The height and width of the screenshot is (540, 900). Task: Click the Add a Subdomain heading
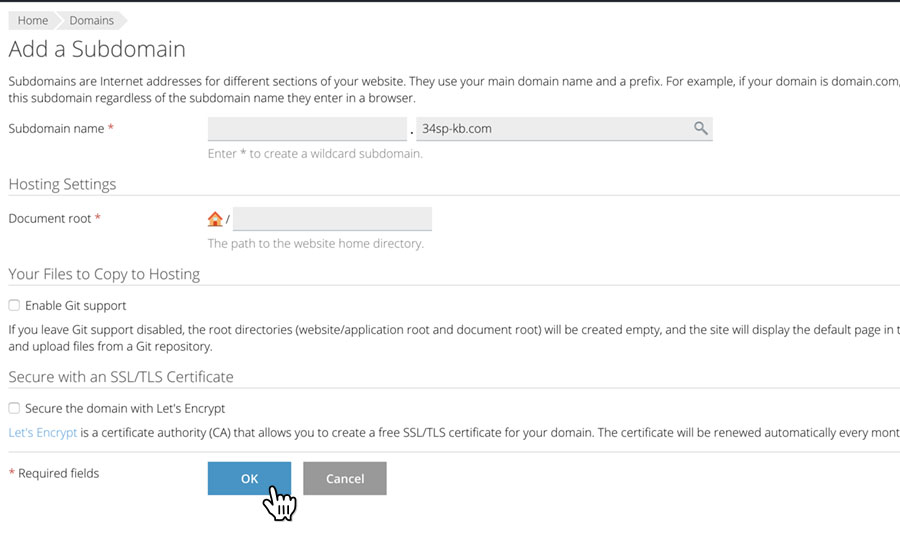tap(97, 49)
